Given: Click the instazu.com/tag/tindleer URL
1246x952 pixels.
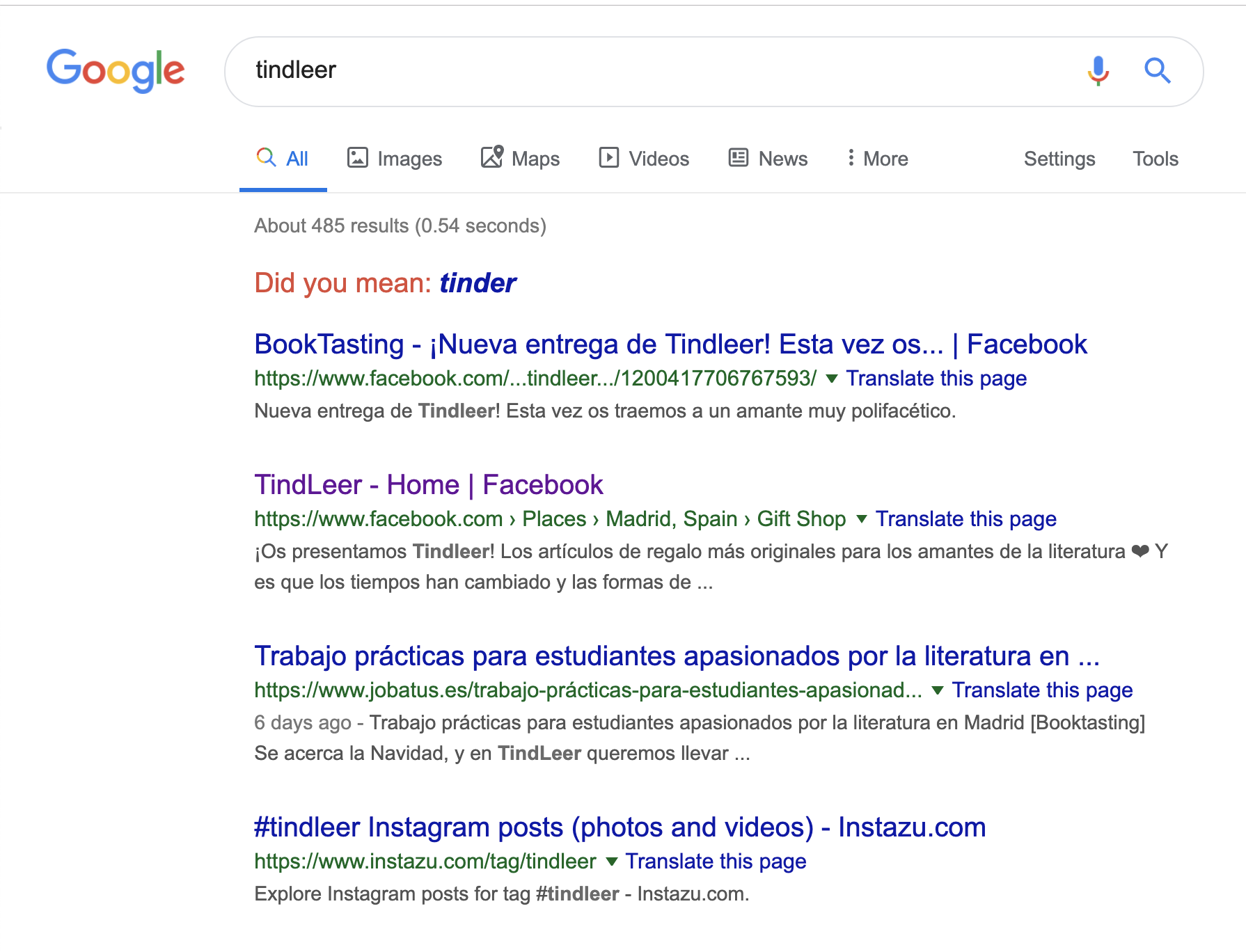Looking at the screenshot, I should [425, 862].
